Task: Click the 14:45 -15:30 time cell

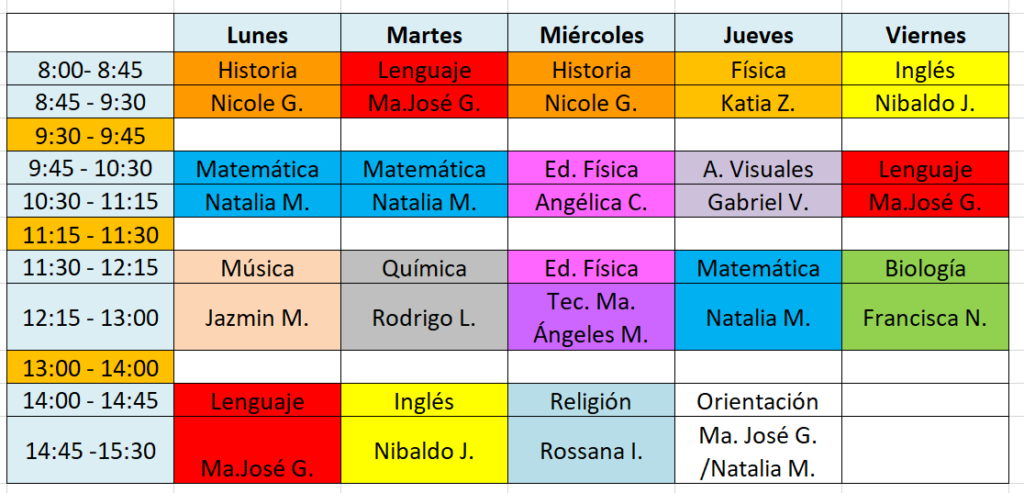Action: click(x=90, y=450)
